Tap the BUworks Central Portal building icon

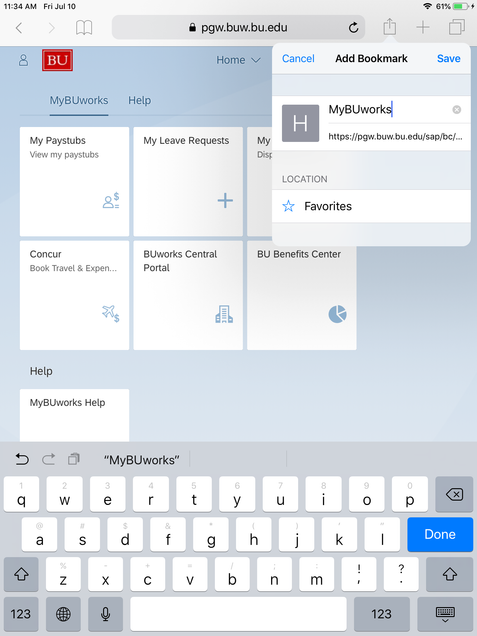tap(224, 314)
